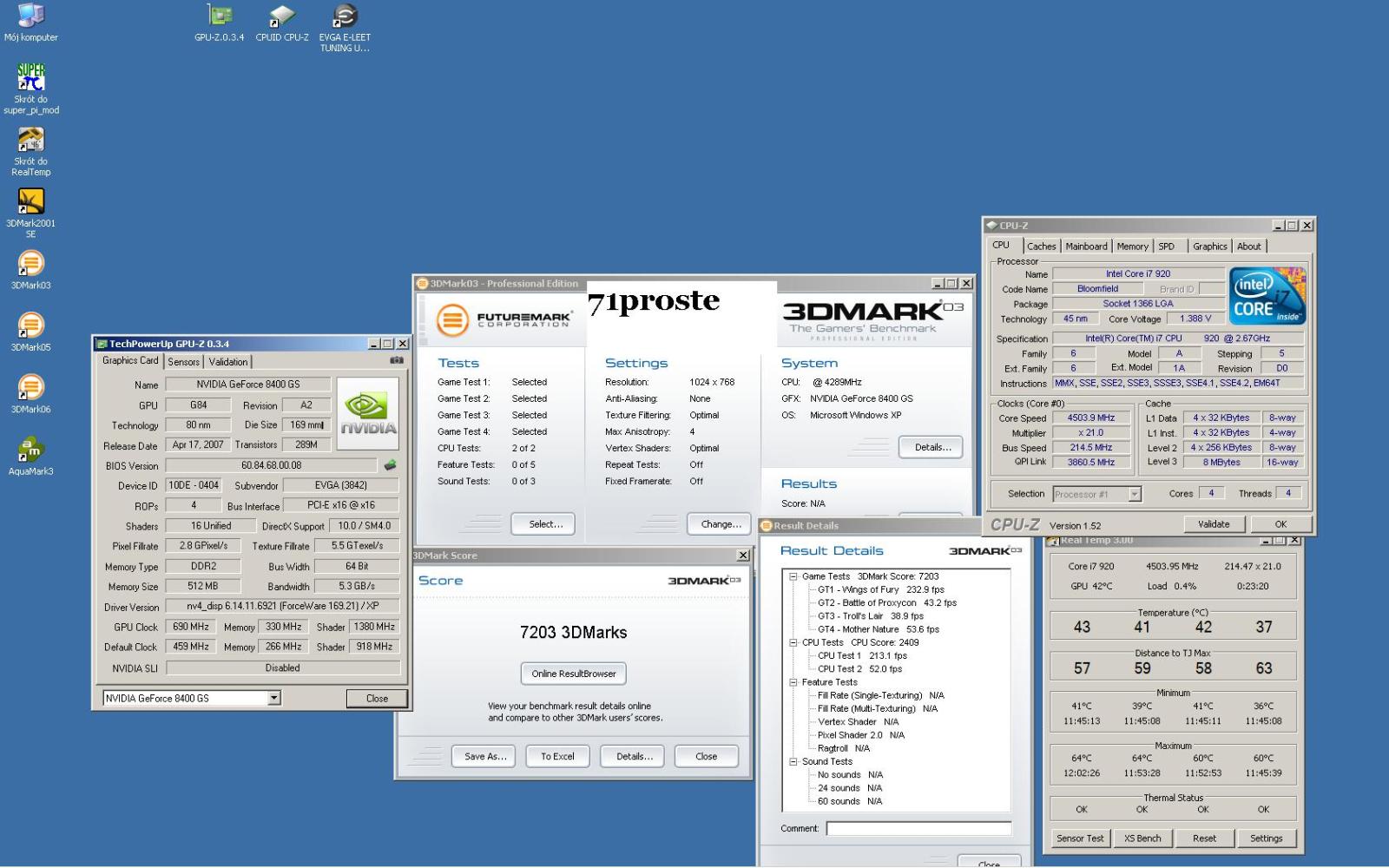Select CPU Test 2 result row
Viewport: 1389px width, 868px height.
tap(859, 669)
